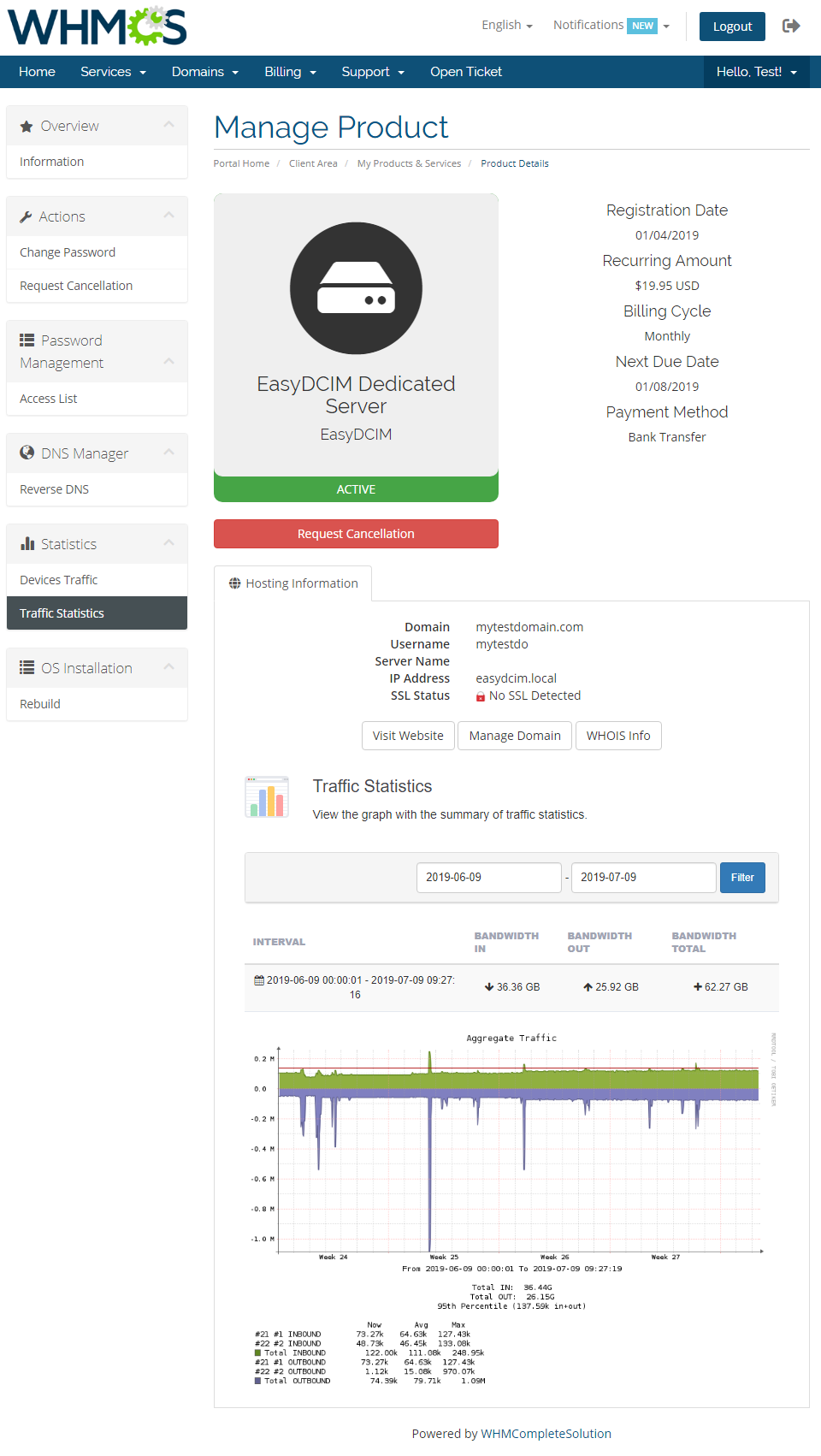This screenshot has height=1456, width=821.
Task: Click the Overview star icon
Action: tap(27, 126)
